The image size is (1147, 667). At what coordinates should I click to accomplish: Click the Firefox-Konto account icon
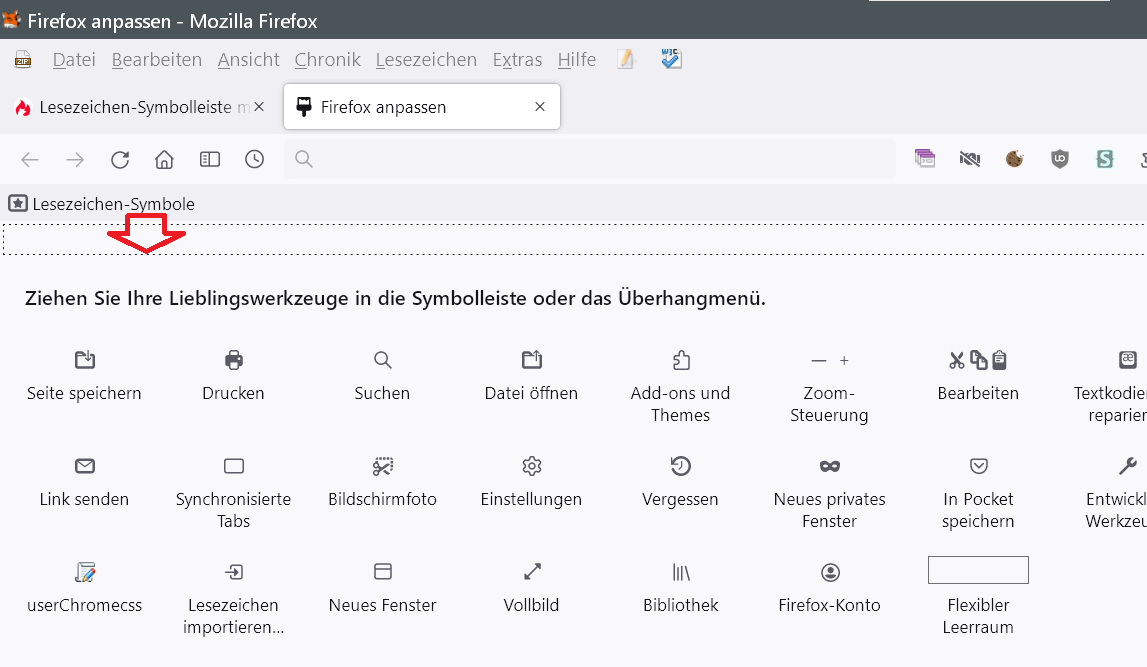coord(830,572)
